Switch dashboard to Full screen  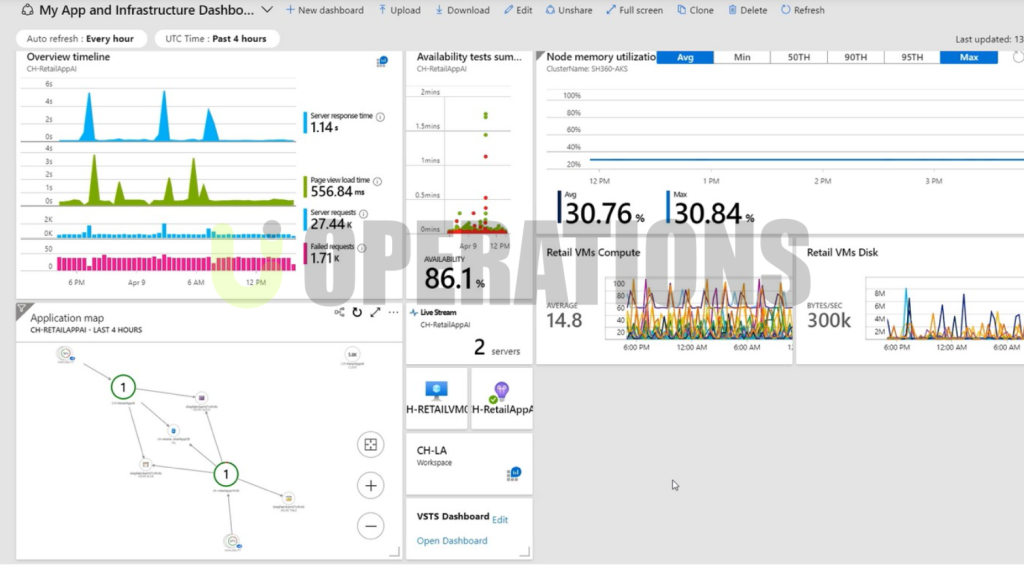pyautogui.click(x=634, y=10)
